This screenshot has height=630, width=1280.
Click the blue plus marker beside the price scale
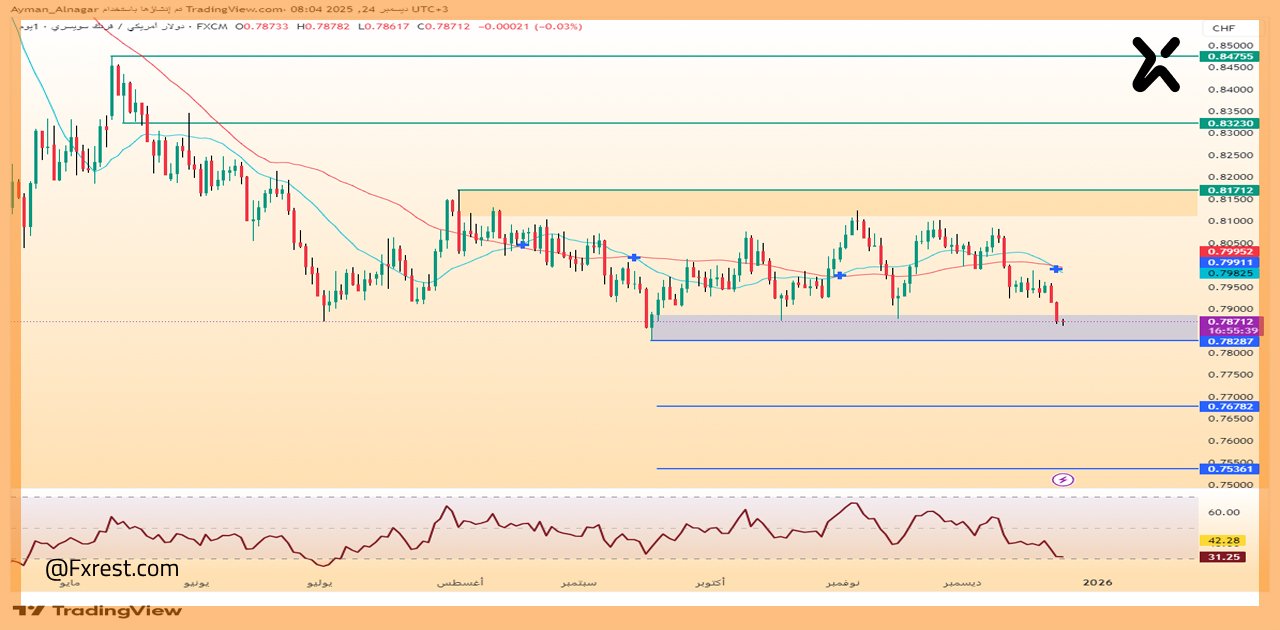1056,268
